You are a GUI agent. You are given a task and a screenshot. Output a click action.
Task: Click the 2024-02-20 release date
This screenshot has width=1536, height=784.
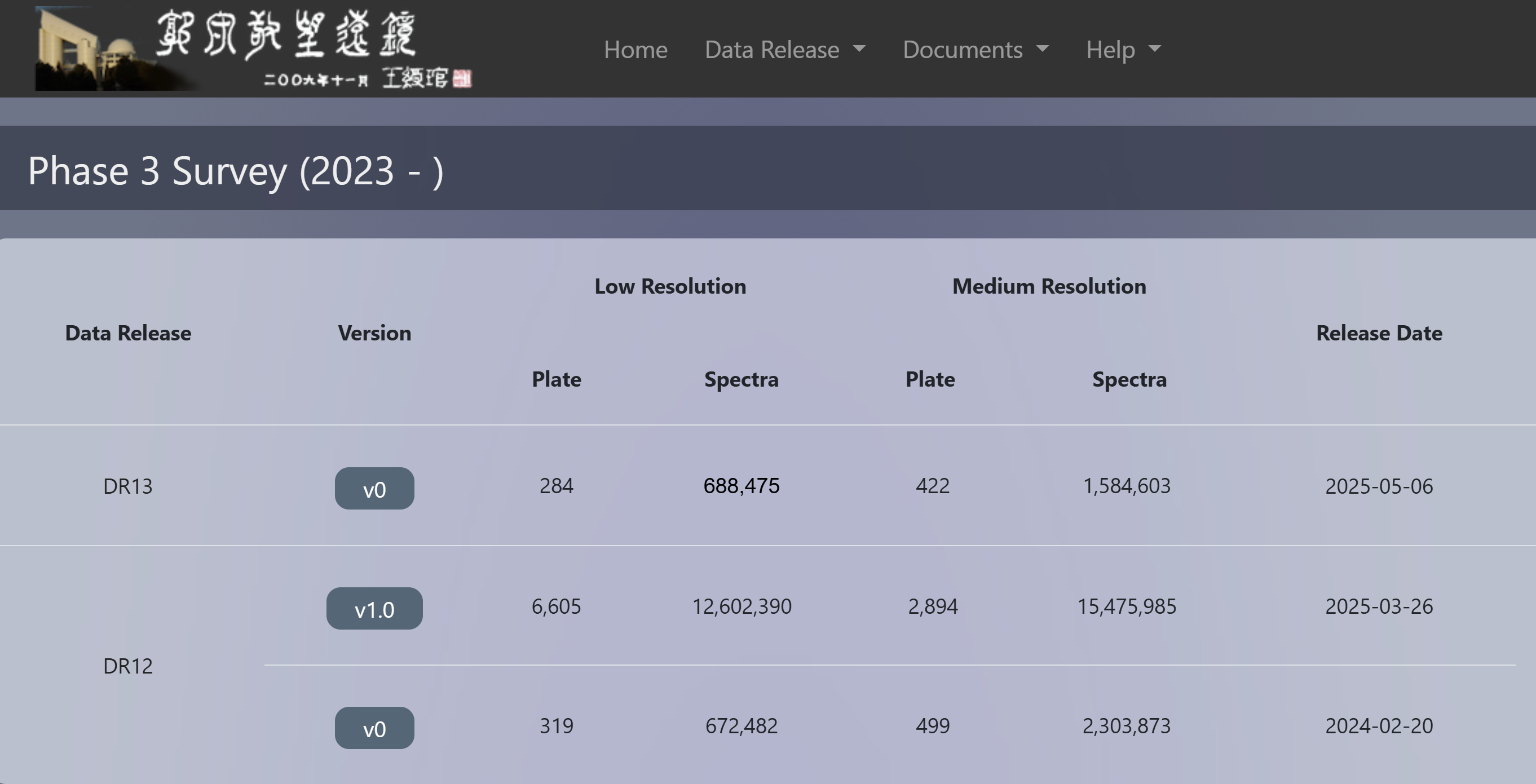1379,725
